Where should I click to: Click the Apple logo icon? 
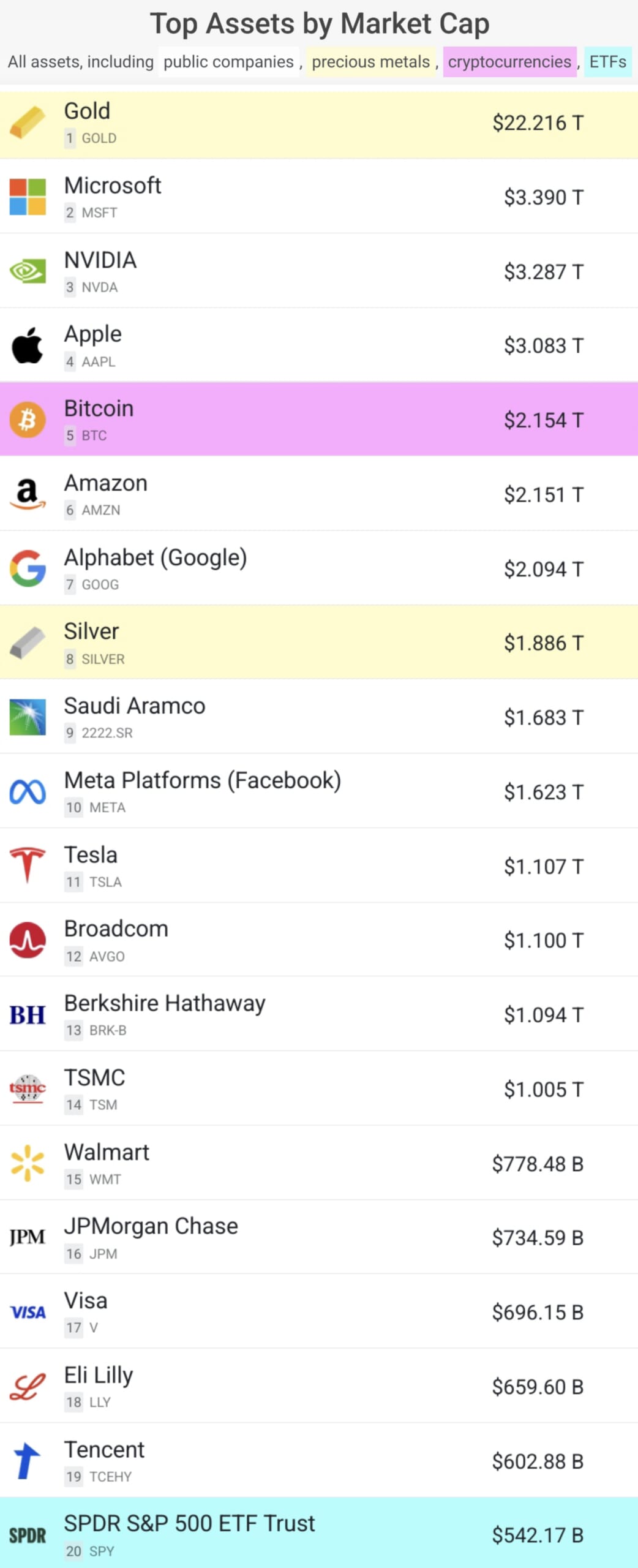[x=28, y=345]
